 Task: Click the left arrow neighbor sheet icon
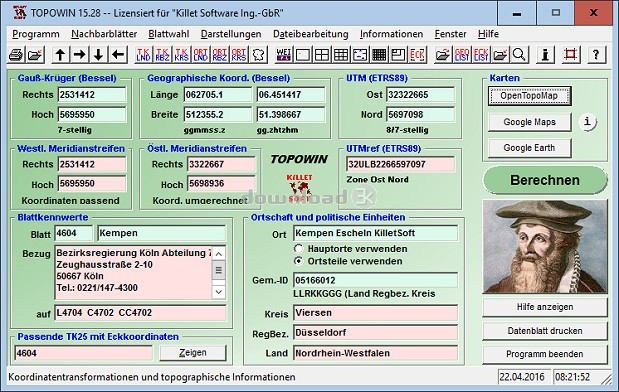pos(118,54)
